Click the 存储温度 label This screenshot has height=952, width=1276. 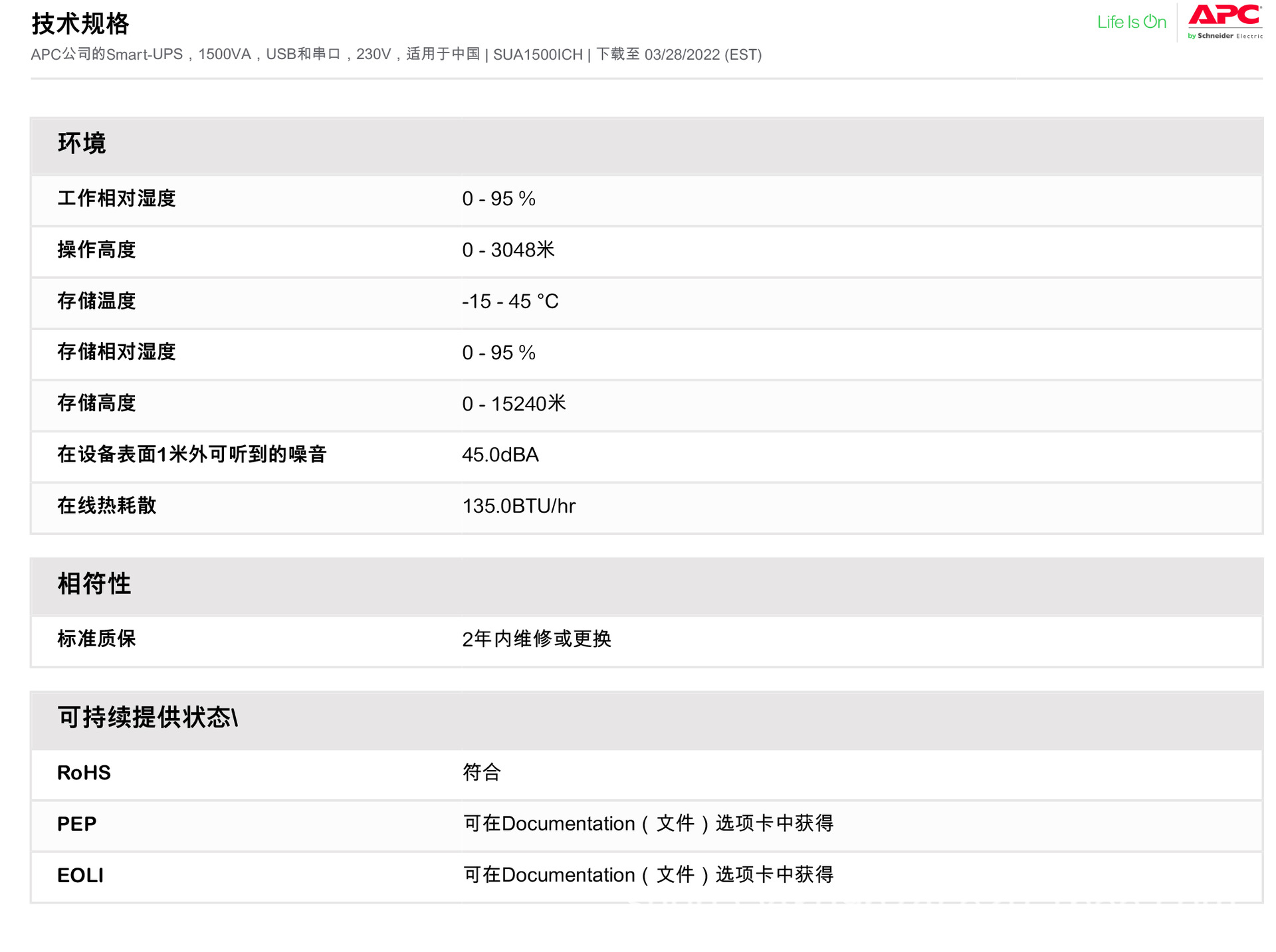pos(96,301)
